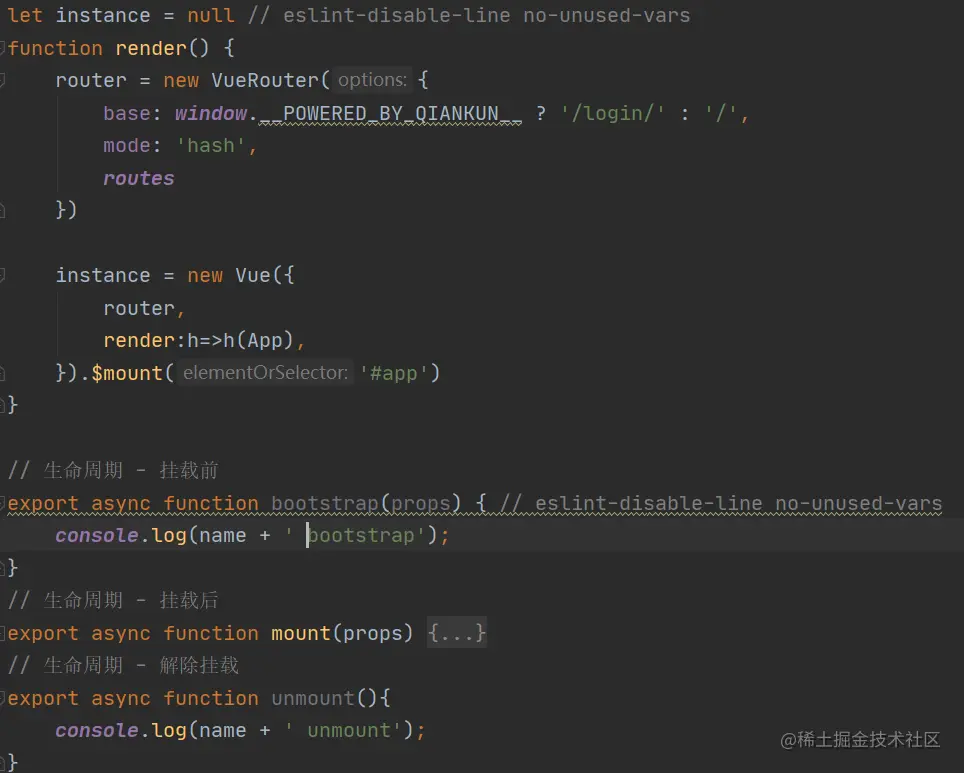Click the __POWERED_BY_QIANKUN__ identifier
This screenshot has width=964, height=773.
390,113
